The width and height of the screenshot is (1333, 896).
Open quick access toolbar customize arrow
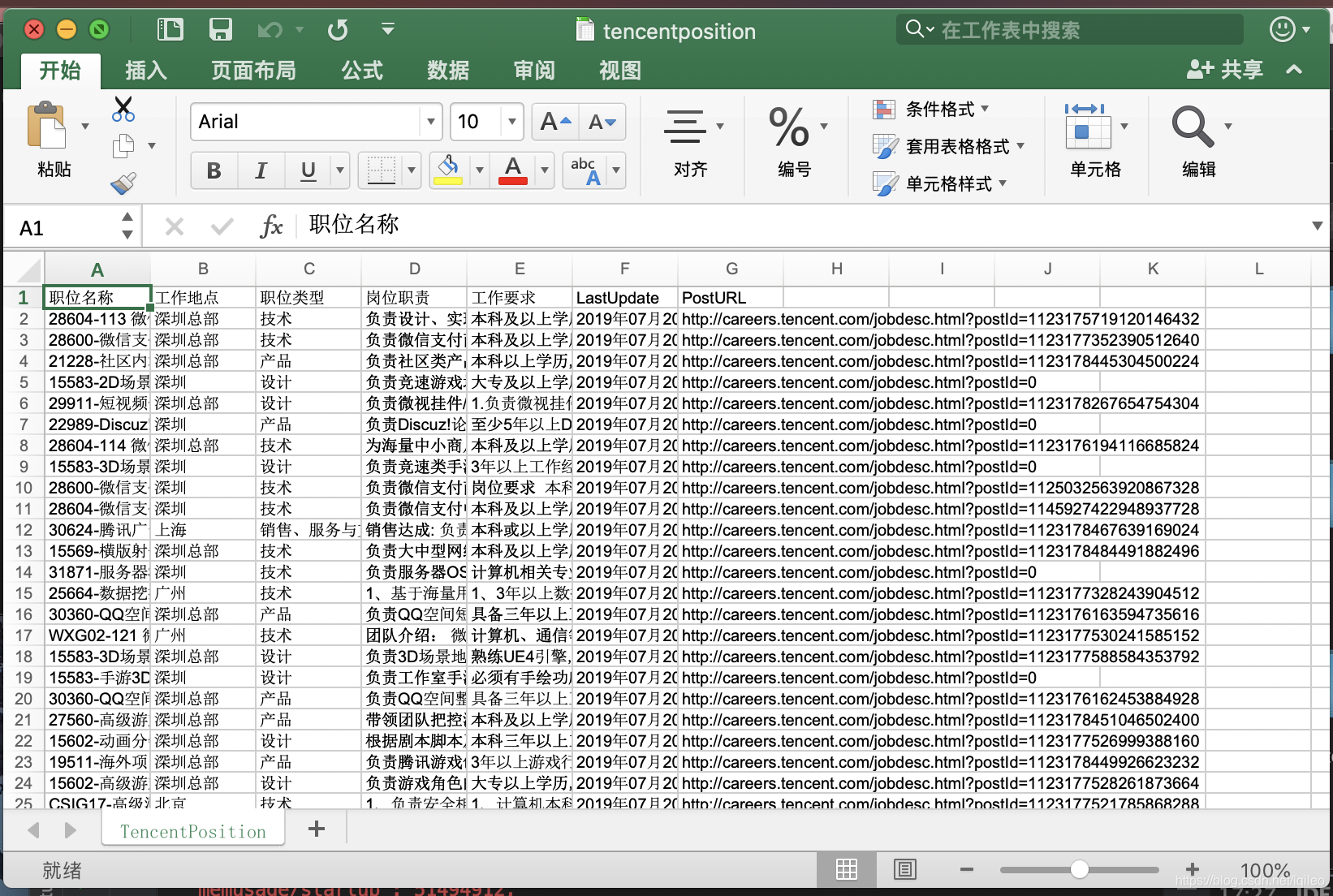coord(388,30)
